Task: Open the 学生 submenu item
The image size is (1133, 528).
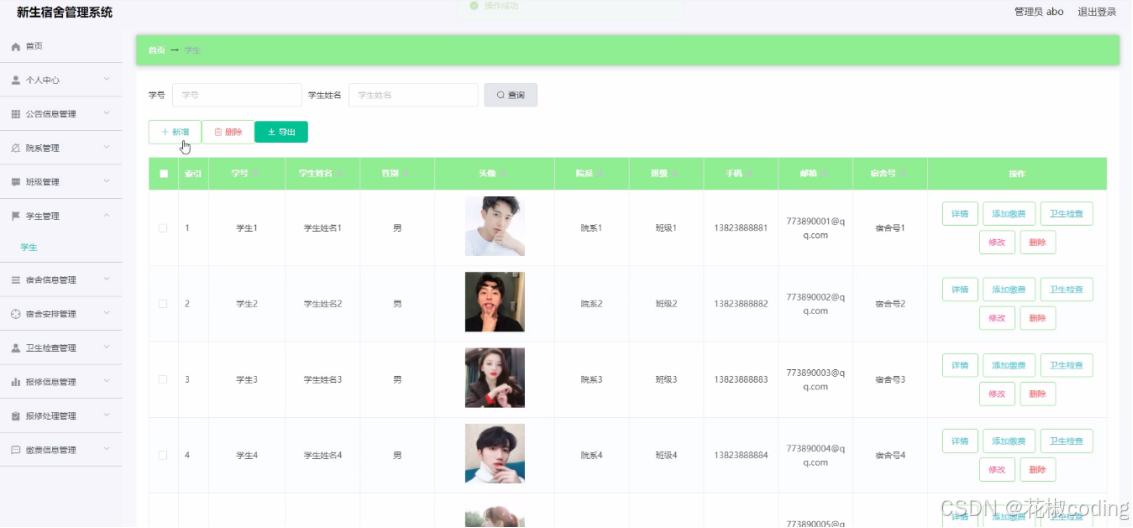Action: tap(29, 247)
